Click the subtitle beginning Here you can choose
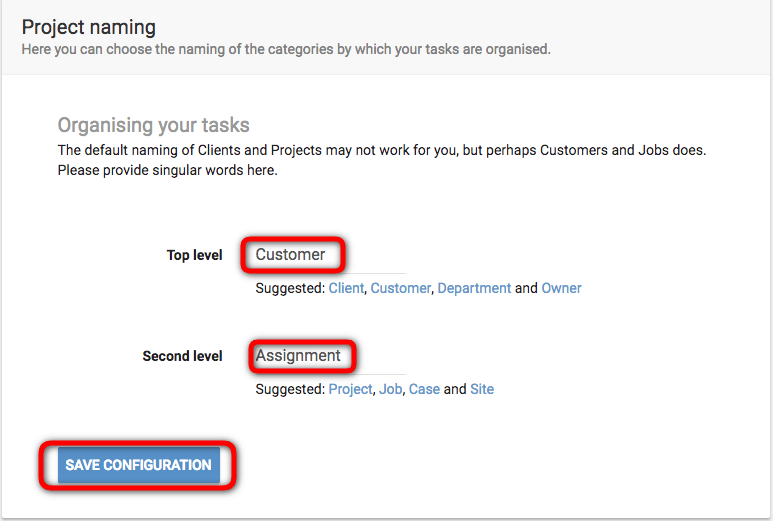 point(286,49)
